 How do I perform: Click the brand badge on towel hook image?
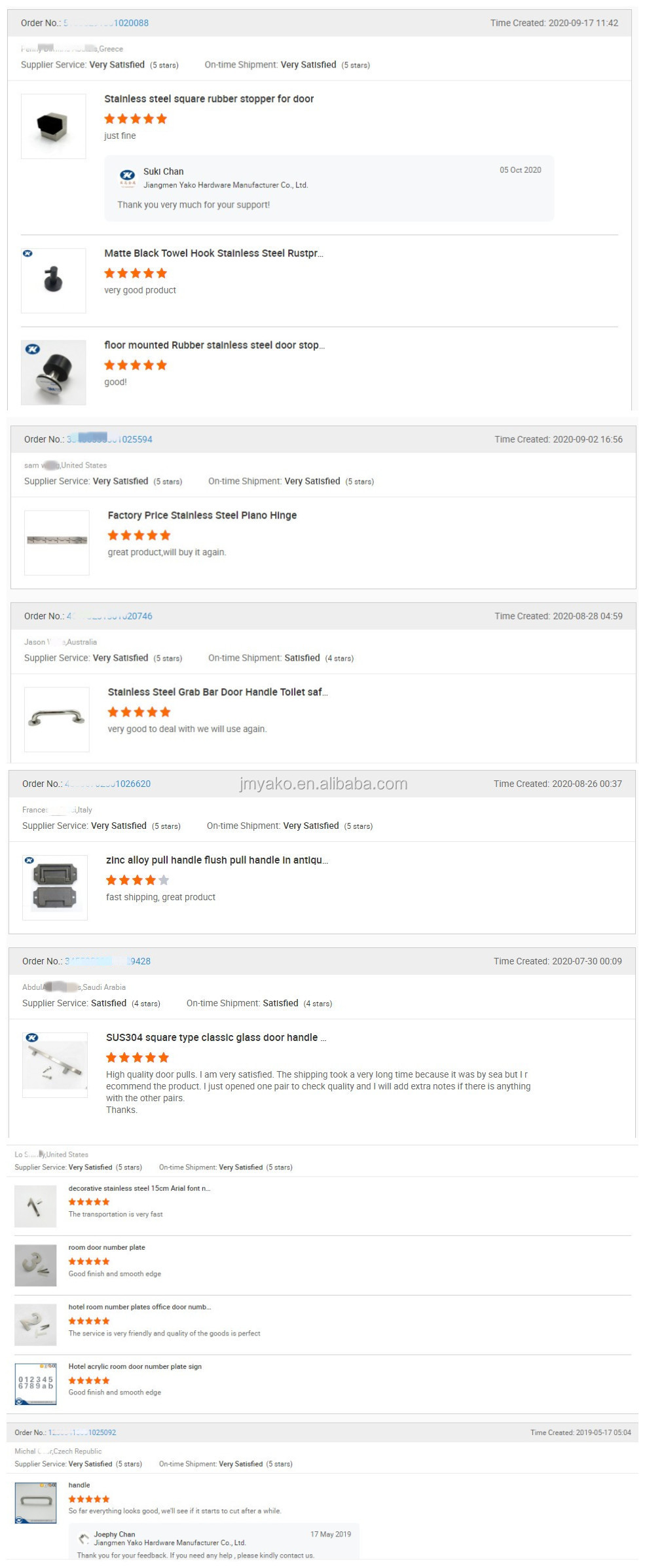click(28, 253)
